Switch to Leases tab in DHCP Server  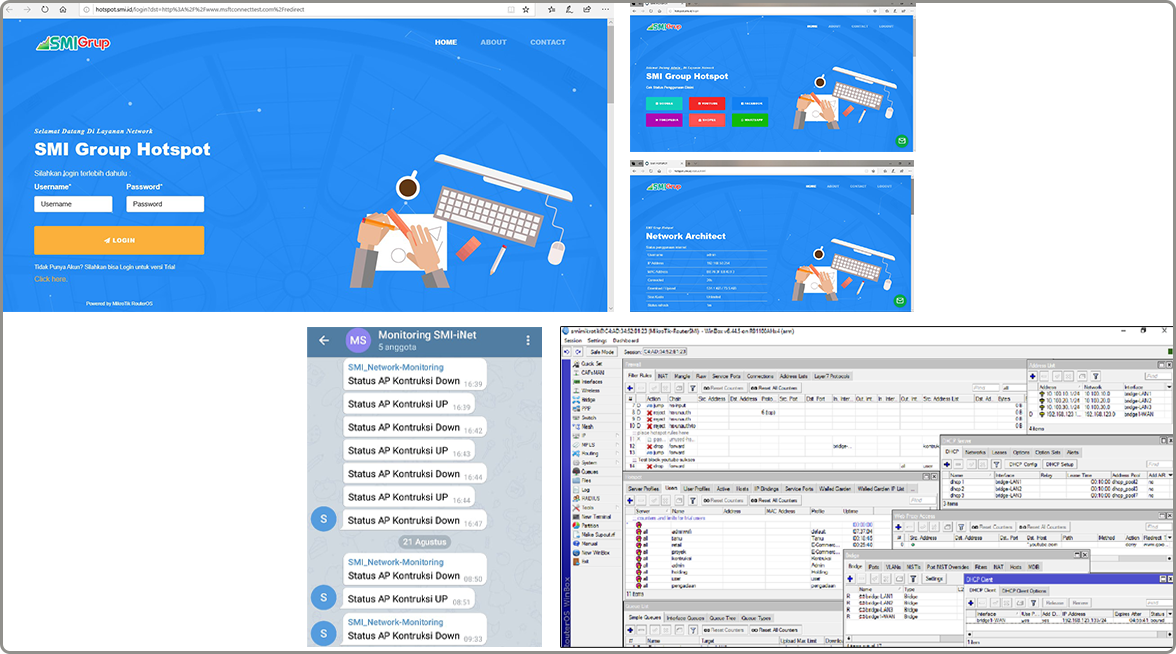pyautogui.click(x=999, y=452)
